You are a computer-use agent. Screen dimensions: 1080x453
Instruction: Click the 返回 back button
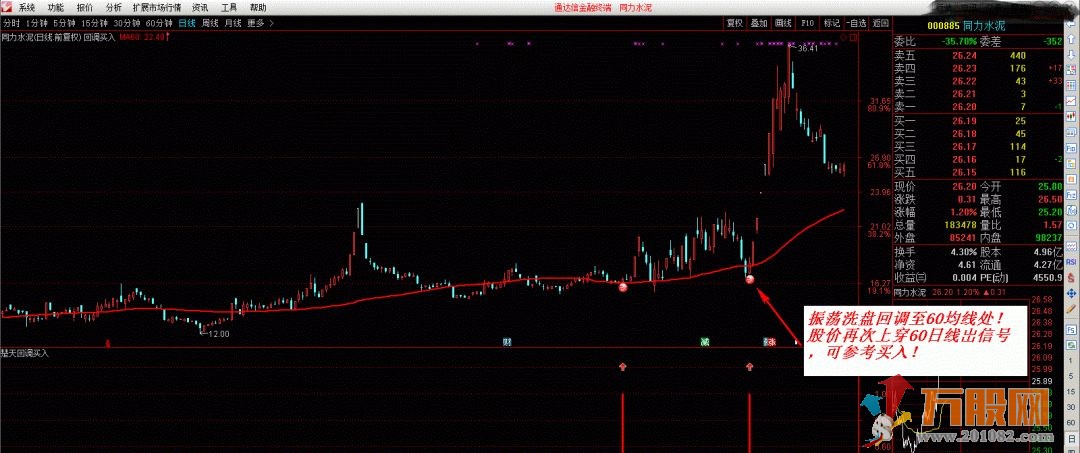tap(880, 23)
